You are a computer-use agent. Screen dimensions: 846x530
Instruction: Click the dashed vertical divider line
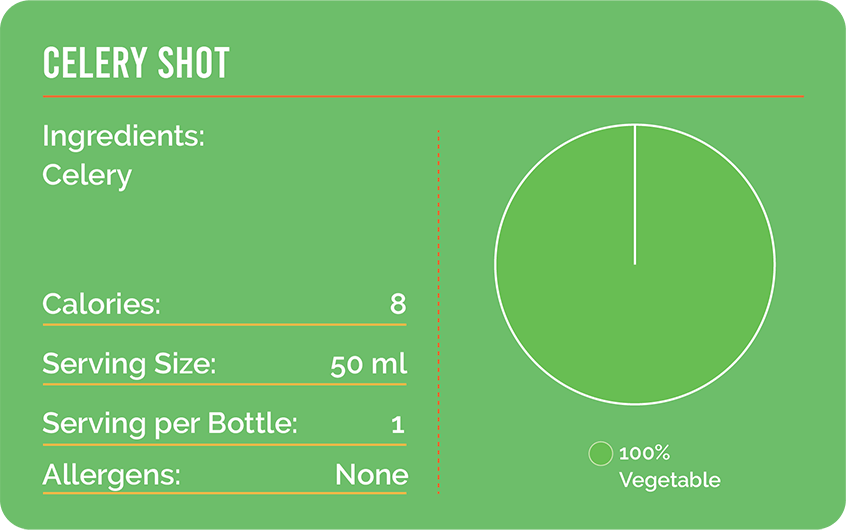coord(438,310)
